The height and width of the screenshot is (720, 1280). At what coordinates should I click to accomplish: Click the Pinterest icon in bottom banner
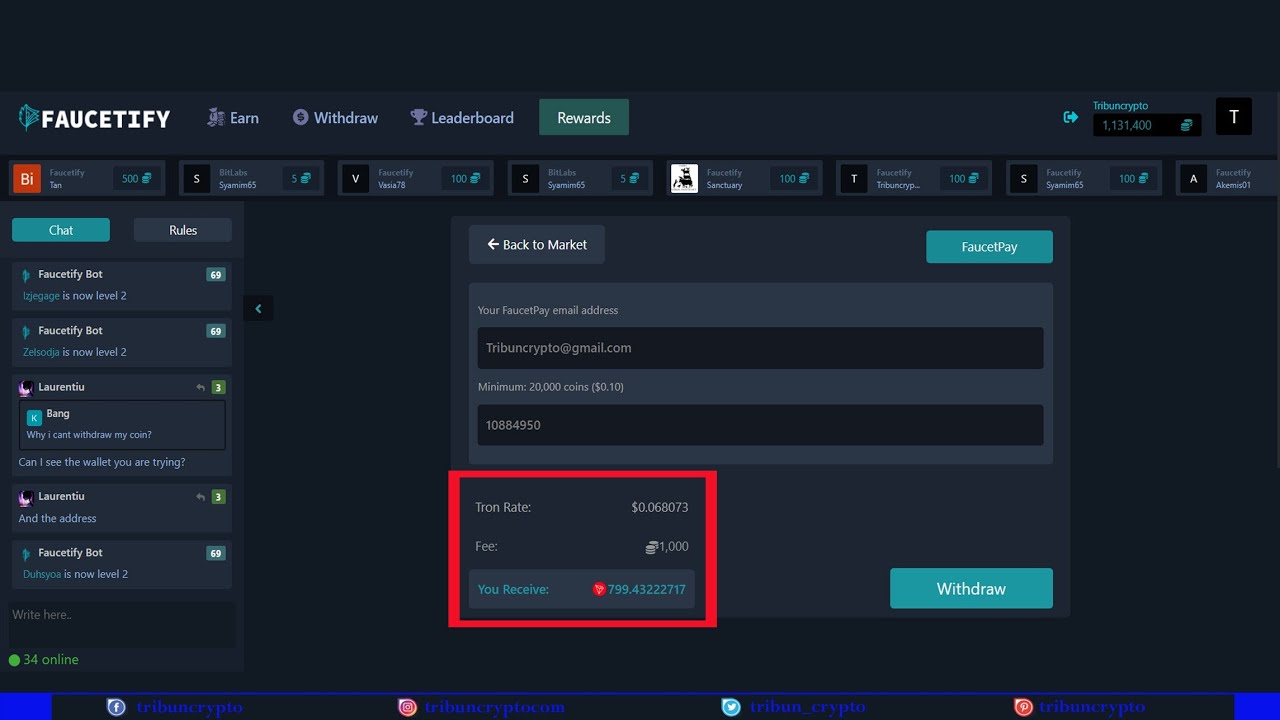click(x=1023, y=707)
